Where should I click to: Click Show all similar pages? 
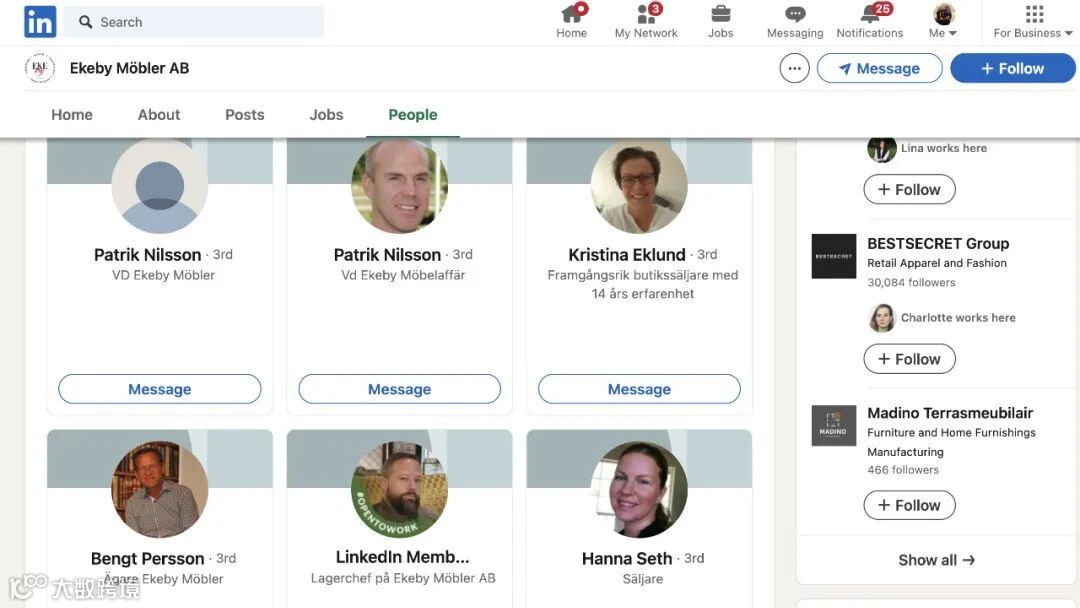[x=937, y=560]
